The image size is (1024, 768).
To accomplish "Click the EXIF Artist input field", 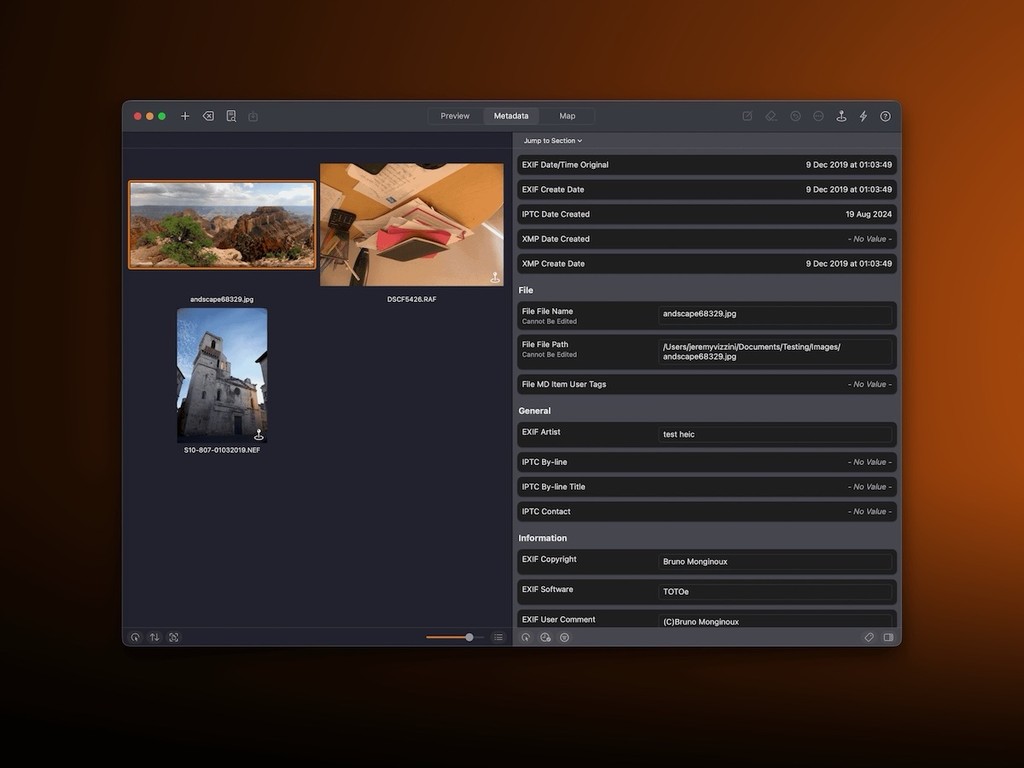I will click(775, 435).
